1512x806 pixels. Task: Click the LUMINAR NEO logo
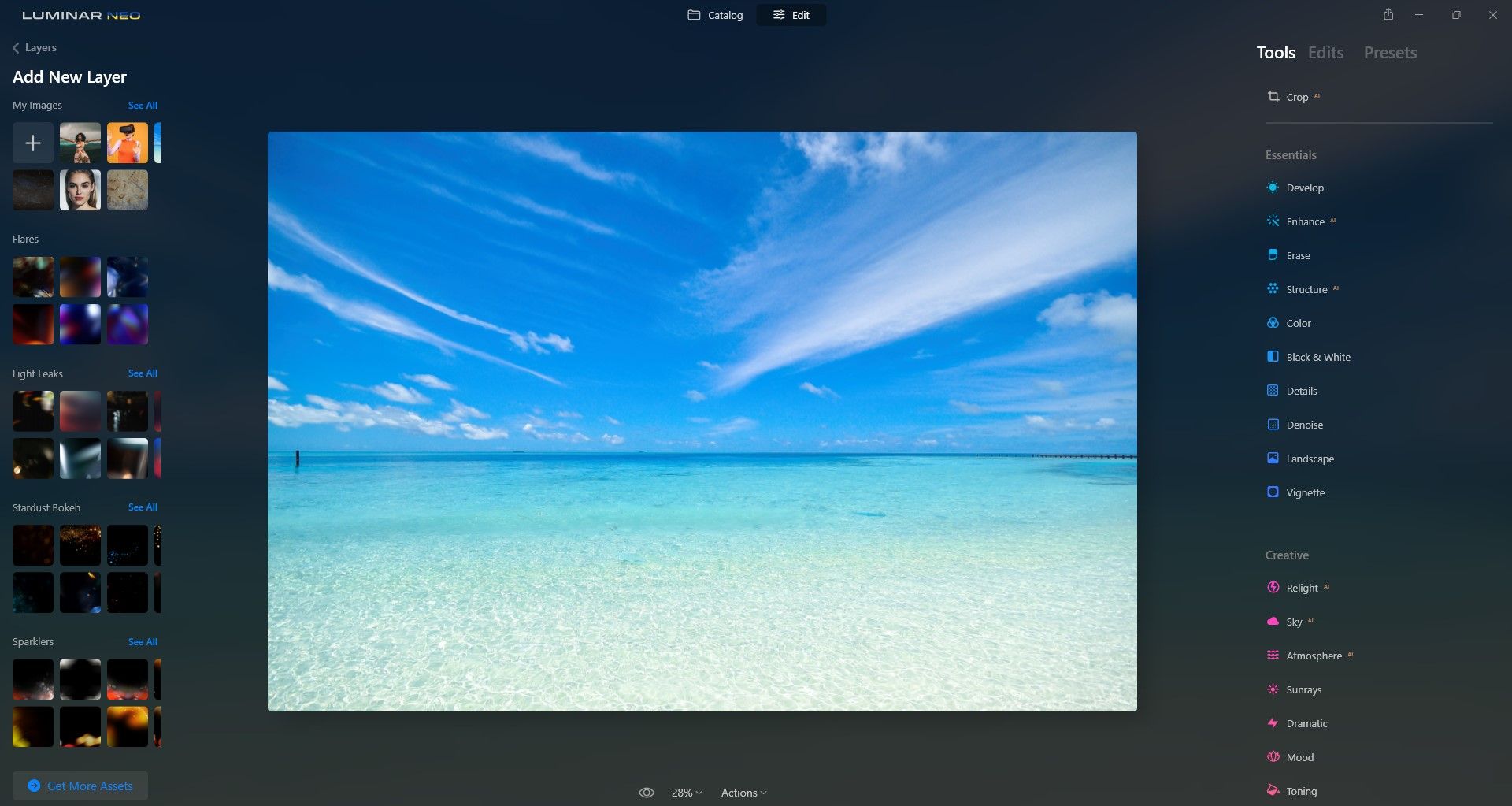point(81,15)
